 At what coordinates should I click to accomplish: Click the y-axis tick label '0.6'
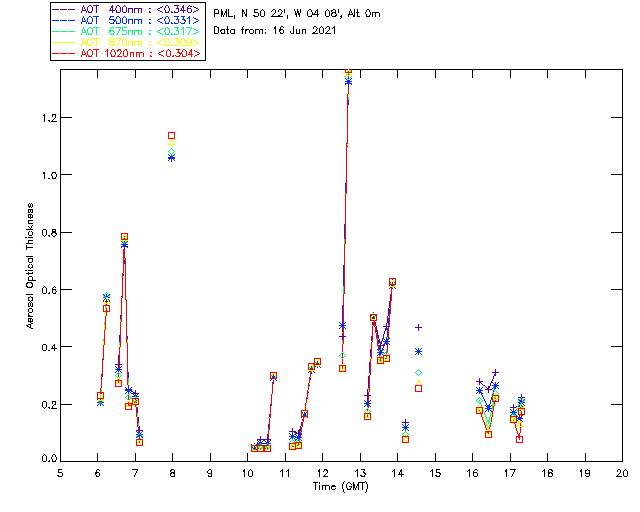tap(49, 290)
